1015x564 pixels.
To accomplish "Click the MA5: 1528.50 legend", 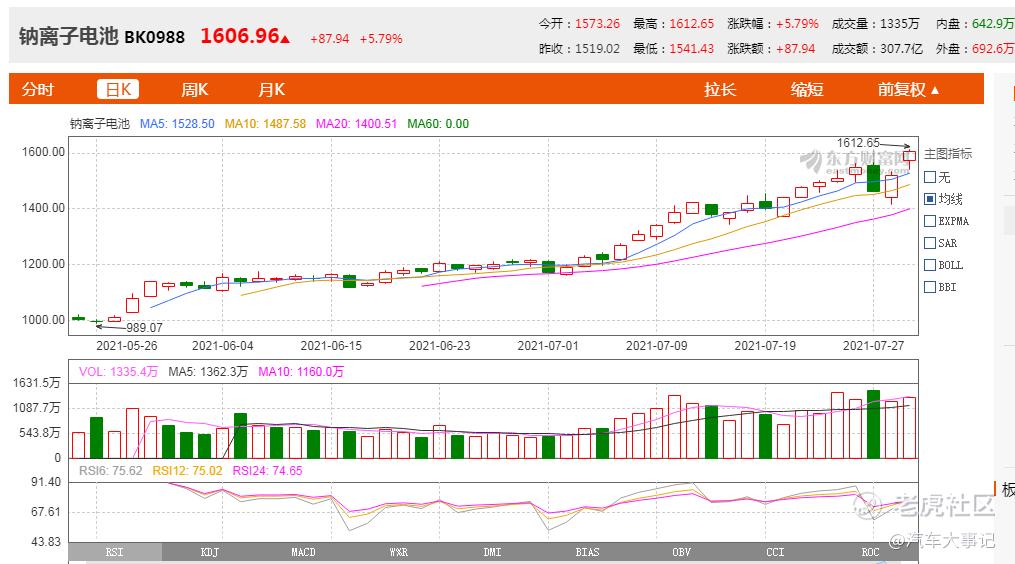I will pyautogui.click(x=177, y=124).
